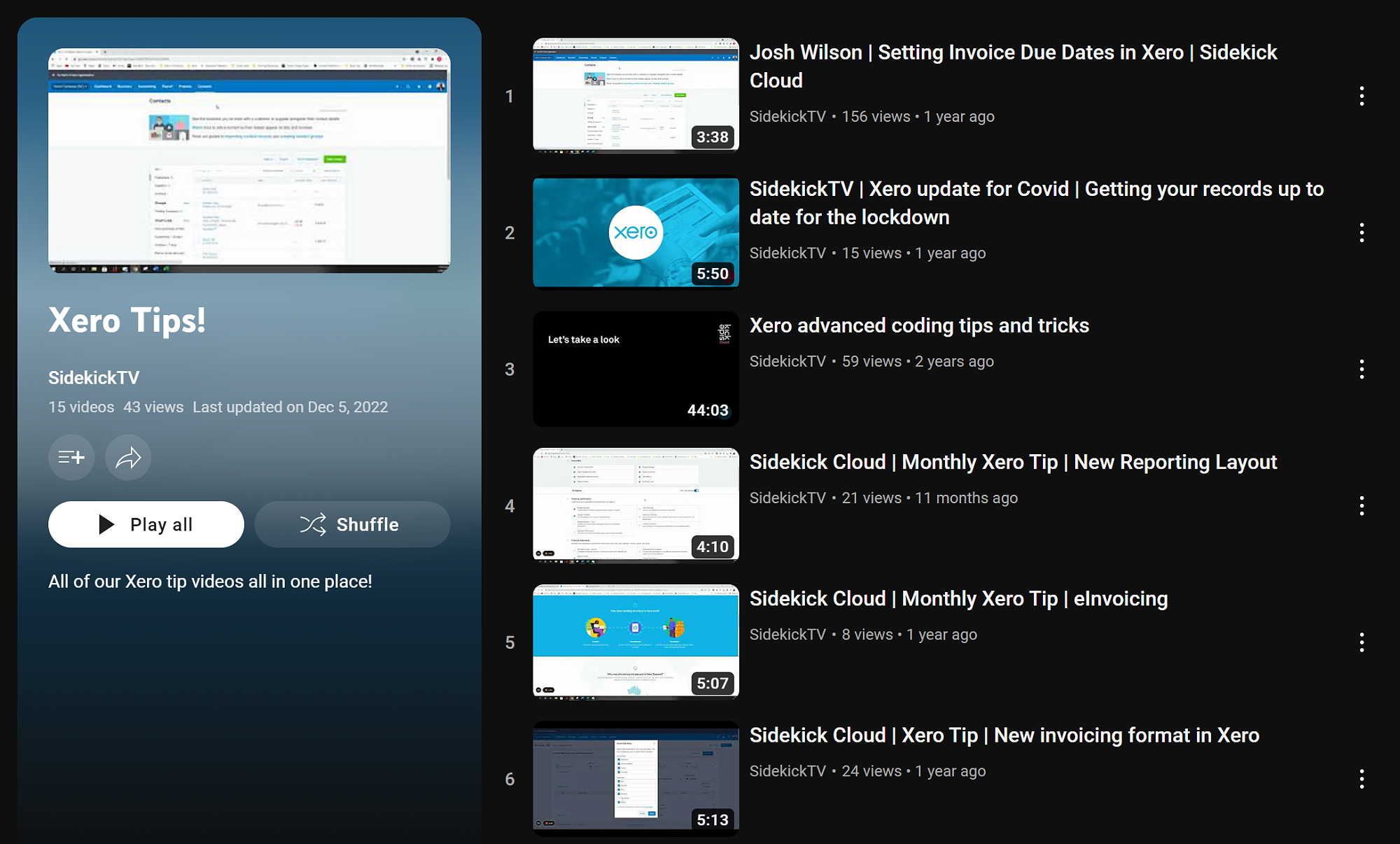
Task: Click the share playlist arrow icon
Action: pyautogui.click(x=128, y=458)
